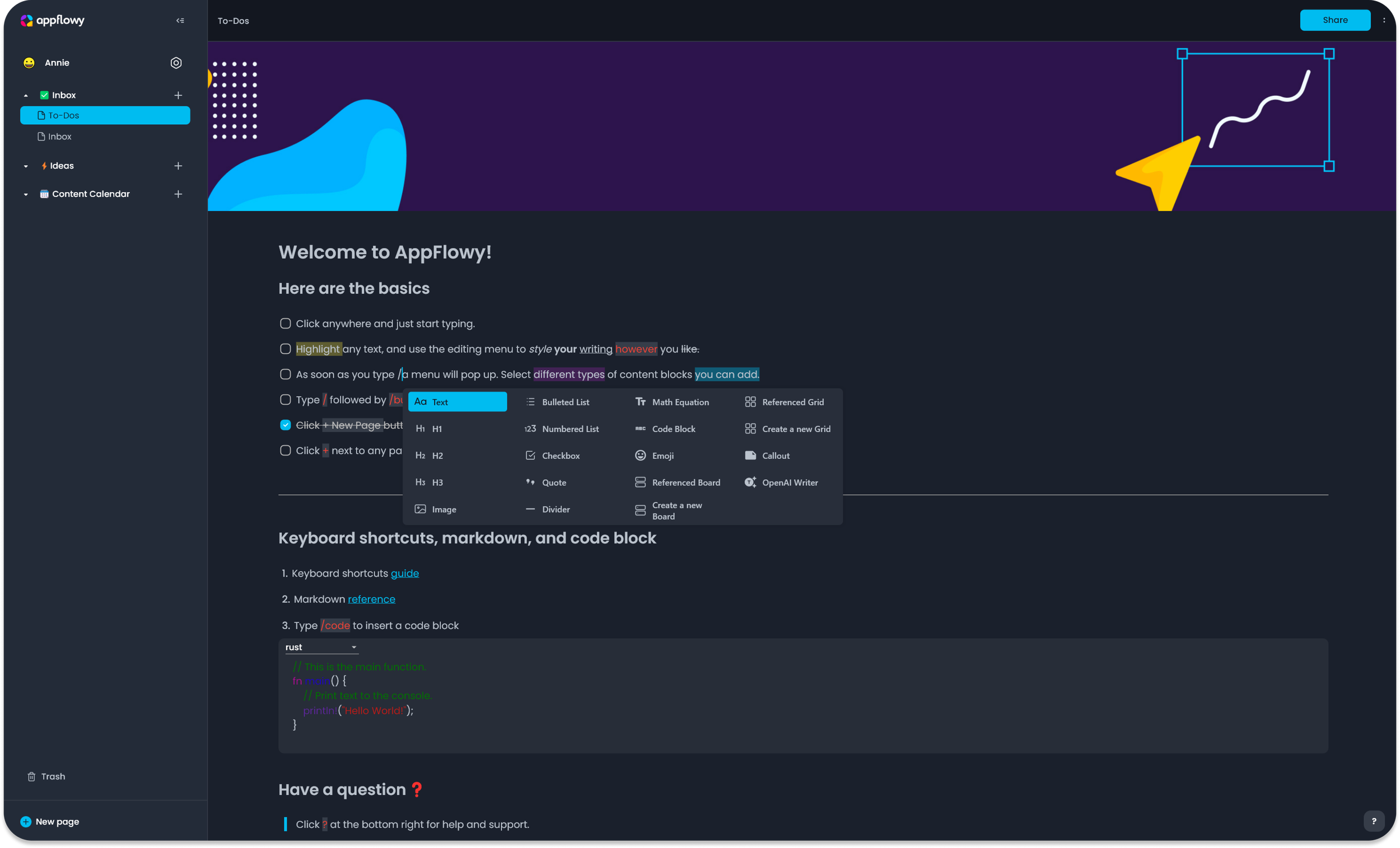Open settings with the gear next to Annie
This screenshot has width=1400, height=848.
(x=176, y=63)
